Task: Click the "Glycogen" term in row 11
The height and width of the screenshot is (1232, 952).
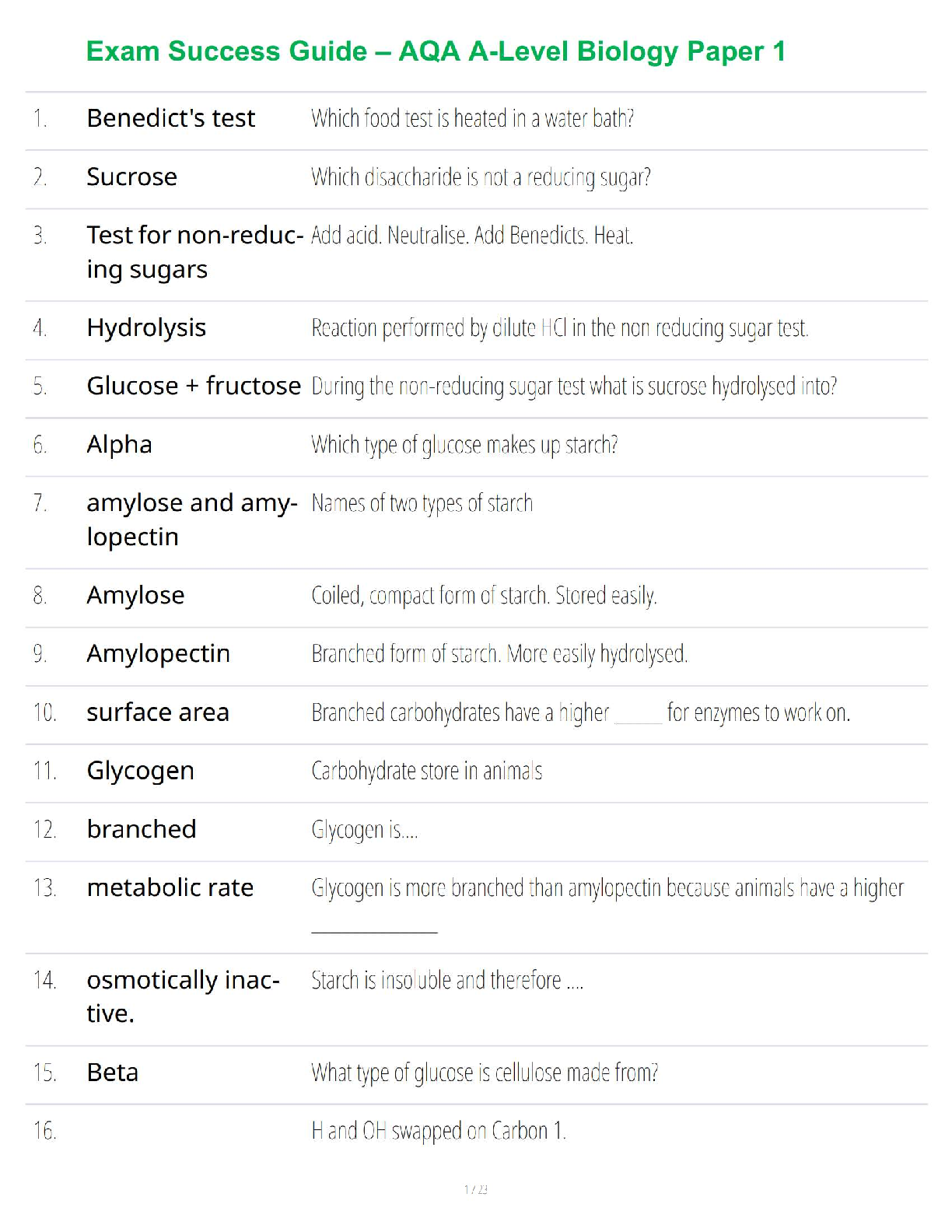Action: [x=140, y=771]
